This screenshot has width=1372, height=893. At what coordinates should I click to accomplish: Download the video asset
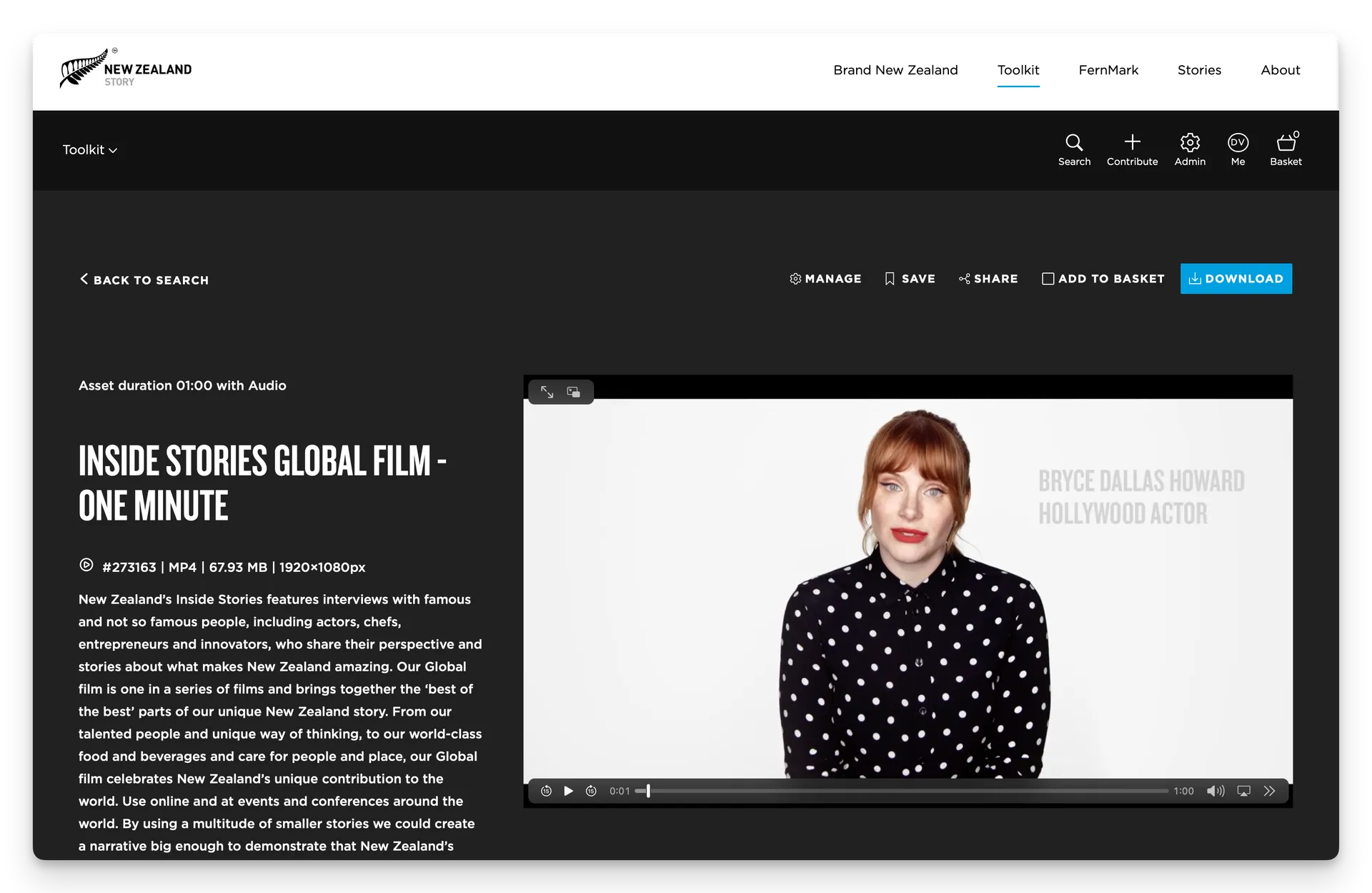coord(1236,279)
